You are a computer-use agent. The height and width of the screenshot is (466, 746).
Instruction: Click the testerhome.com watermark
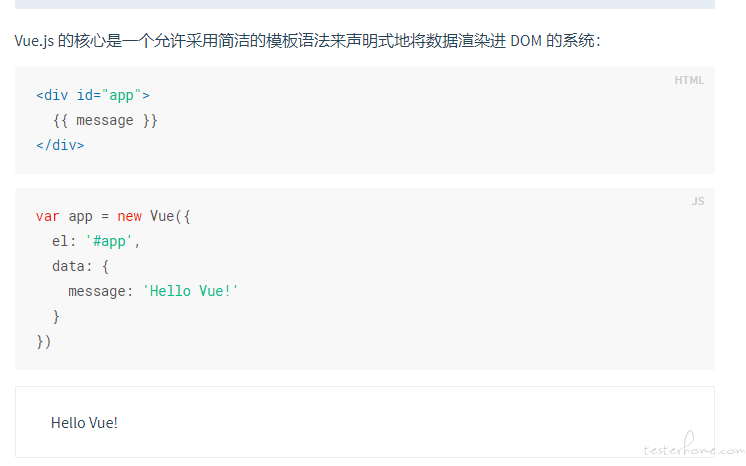pyautogui.click(x=694, y=446)
